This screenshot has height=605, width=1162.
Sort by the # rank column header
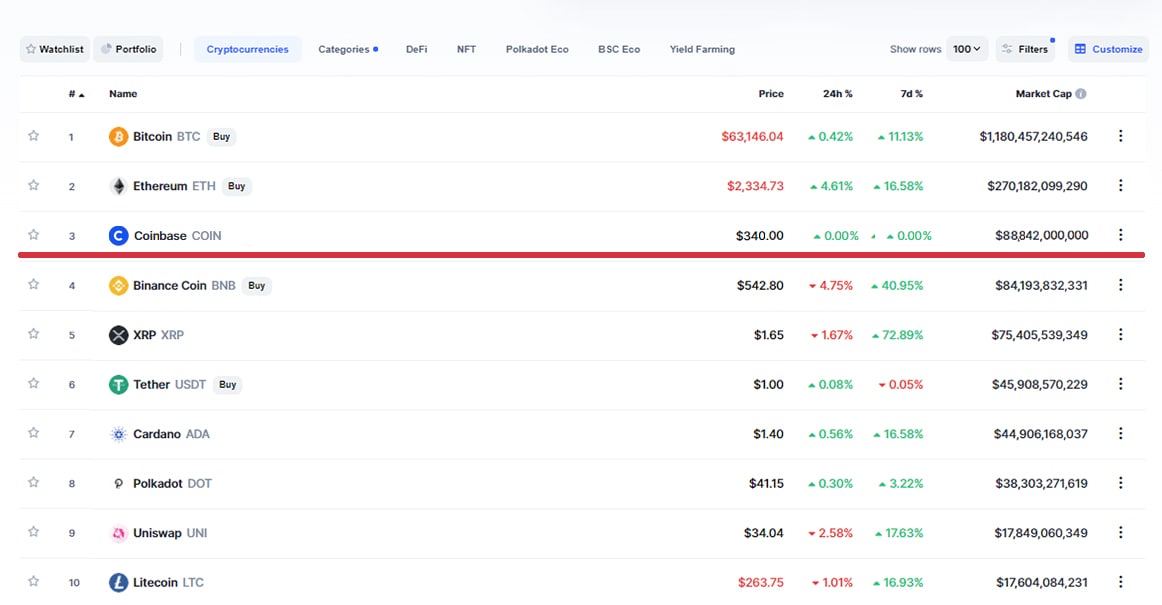(x=76, y=94)
